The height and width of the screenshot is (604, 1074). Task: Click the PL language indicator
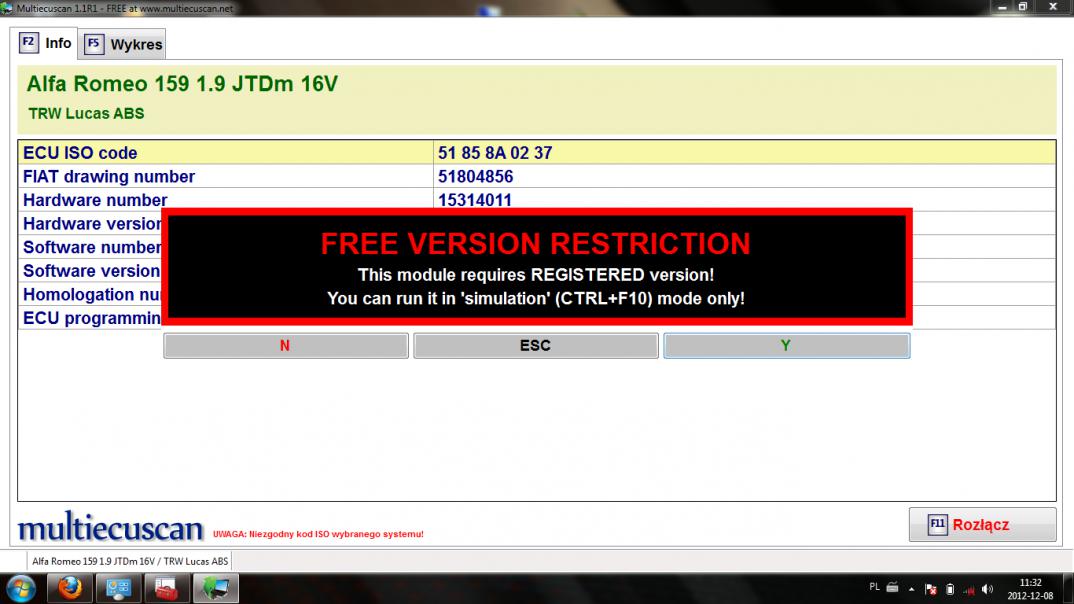(x=874, y=587)
